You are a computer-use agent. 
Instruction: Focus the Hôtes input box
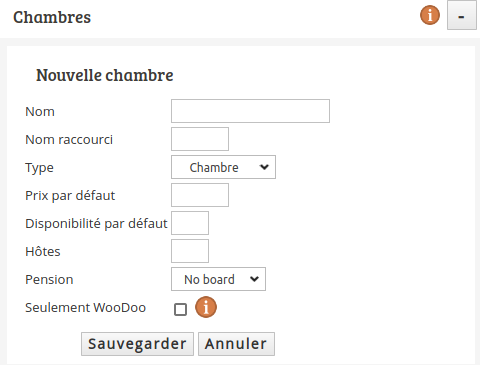190,251
